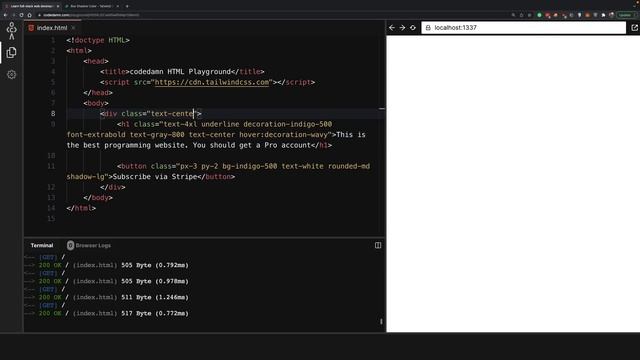Switch to the Terminal tab

[42, 245]
